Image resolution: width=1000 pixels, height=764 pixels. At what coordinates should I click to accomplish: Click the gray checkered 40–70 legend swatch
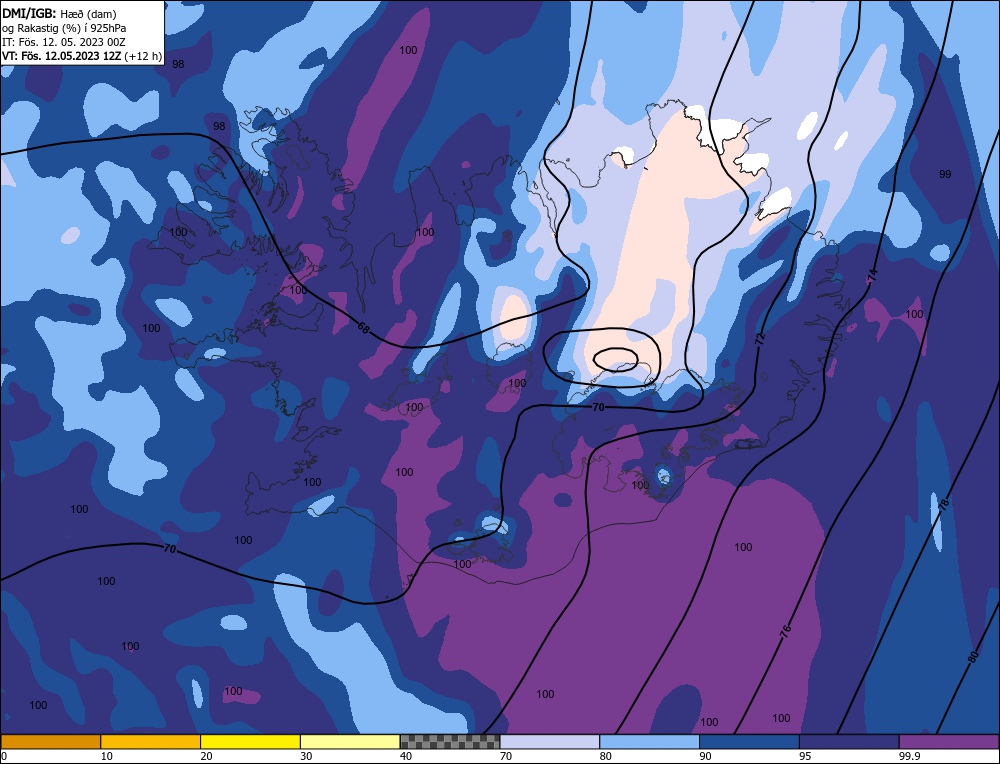point(450,741)
